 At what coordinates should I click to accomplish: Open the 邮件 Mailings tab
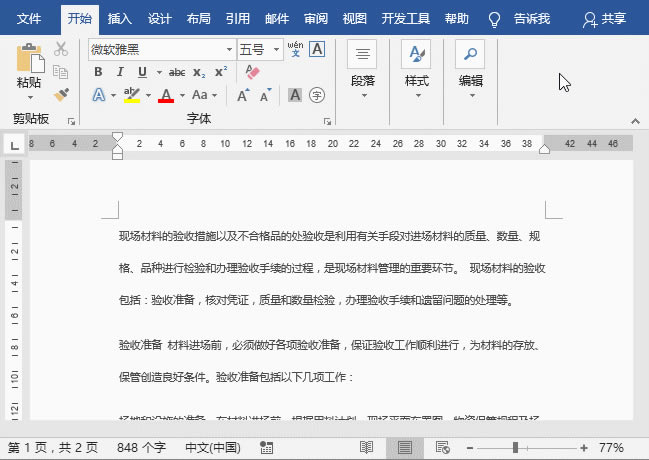[x=276, y=19]
